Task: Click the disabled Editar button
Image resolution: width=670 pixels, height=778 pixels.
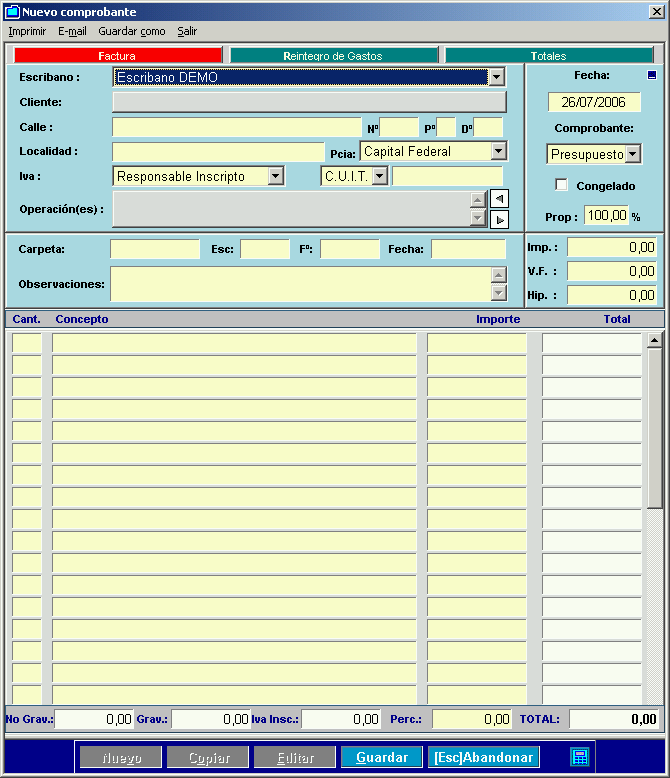Action: 295,757
